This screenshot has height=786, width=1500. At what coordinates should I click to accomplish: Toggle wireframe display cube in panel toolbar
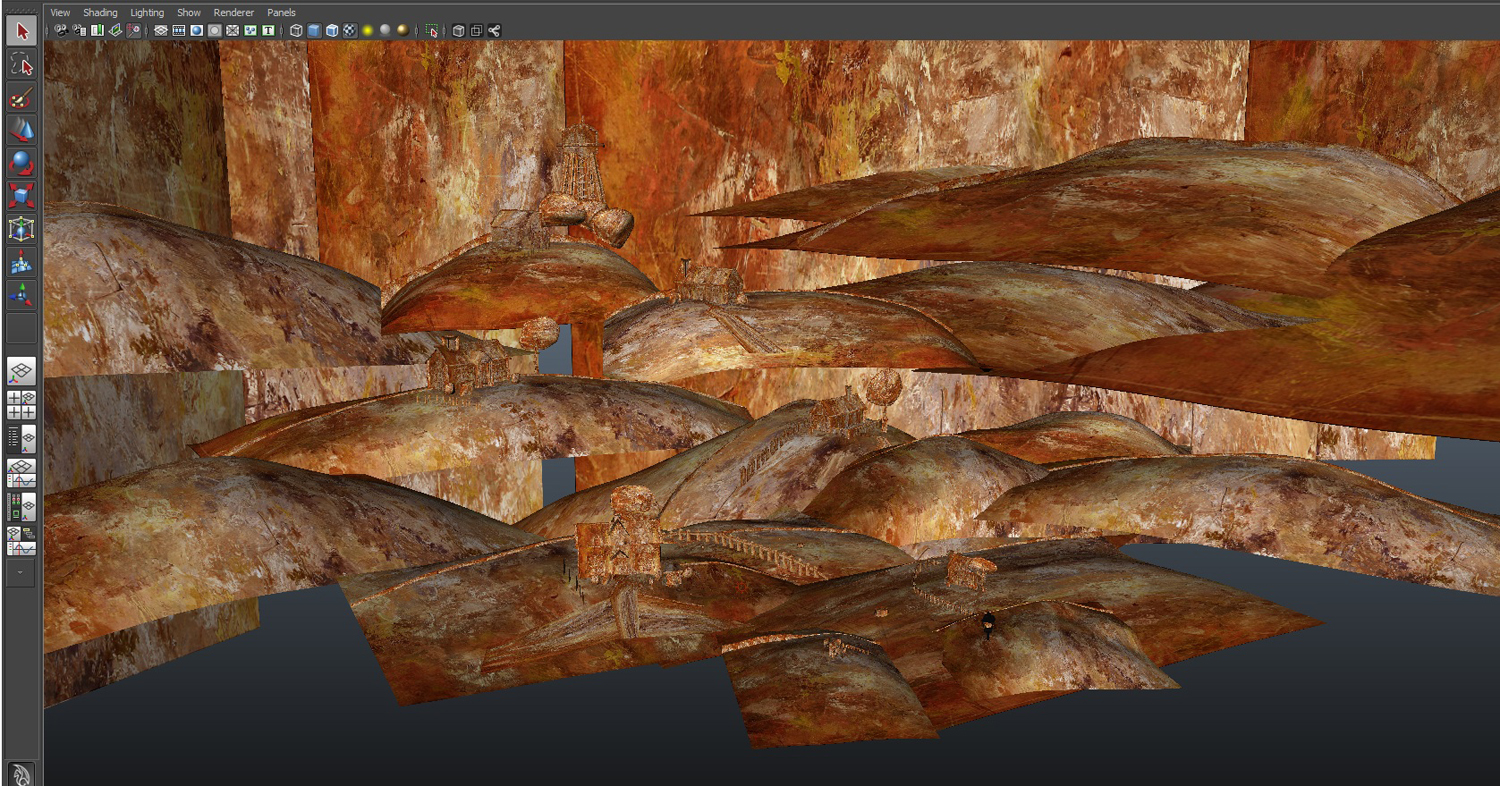coord(296,31)
